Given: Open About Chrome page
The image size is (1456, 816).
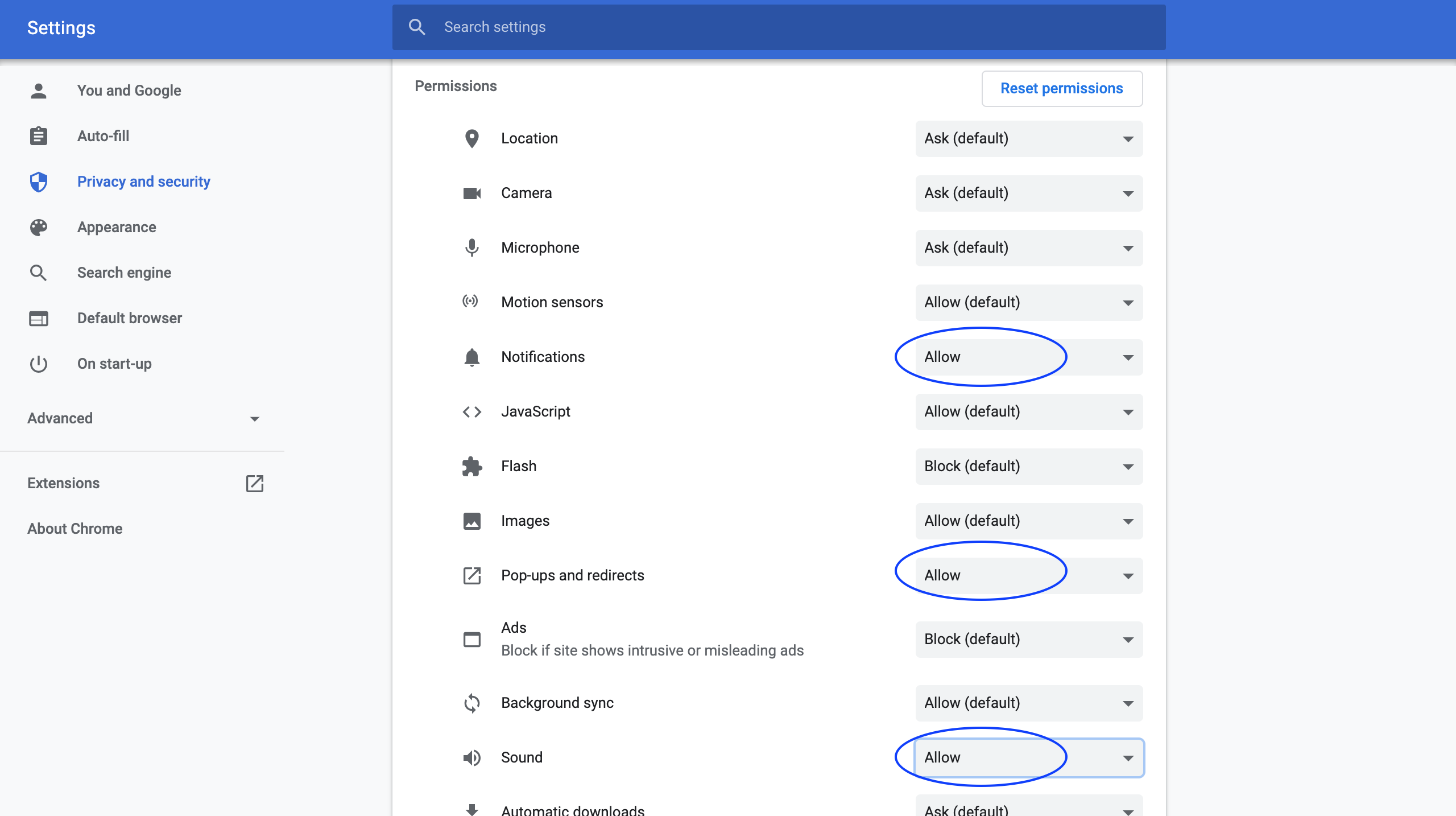Looking at the screenshot, I should tap(75, 529).
